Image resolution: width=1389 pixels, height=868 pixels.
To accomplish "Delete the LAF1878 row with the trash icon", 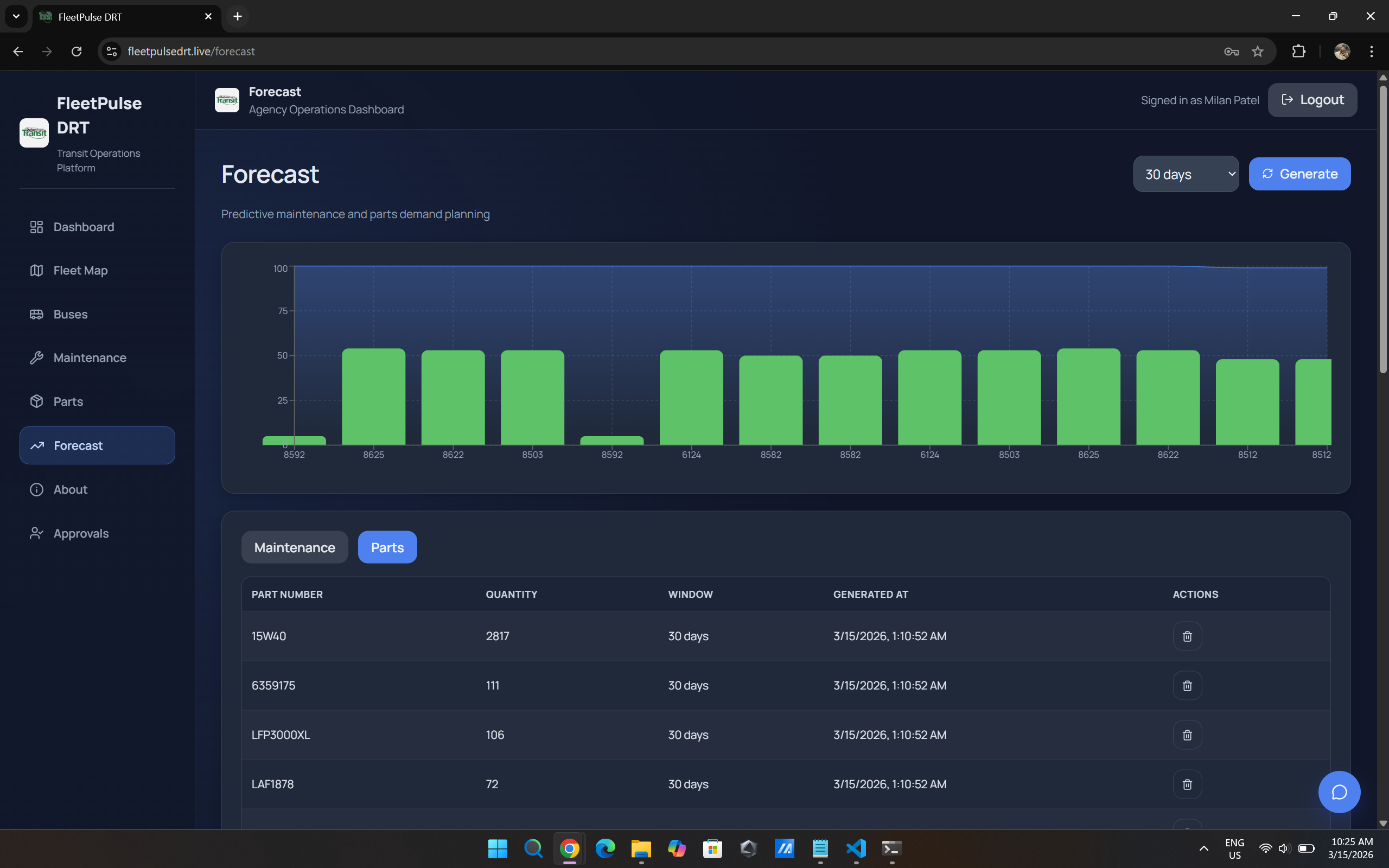I will click(x=1187, y=784).
